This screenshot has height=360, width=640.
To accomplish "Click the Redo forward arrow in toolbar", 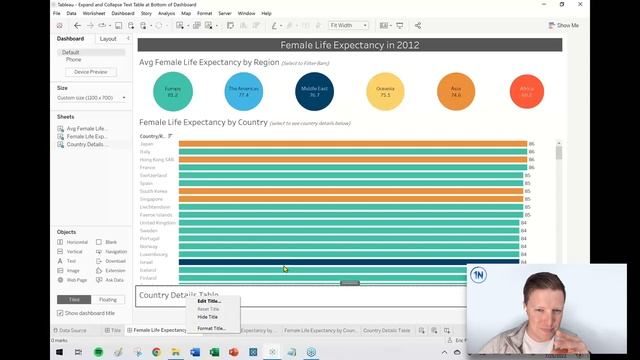I will pyautogui.click(x=90, y=25).
